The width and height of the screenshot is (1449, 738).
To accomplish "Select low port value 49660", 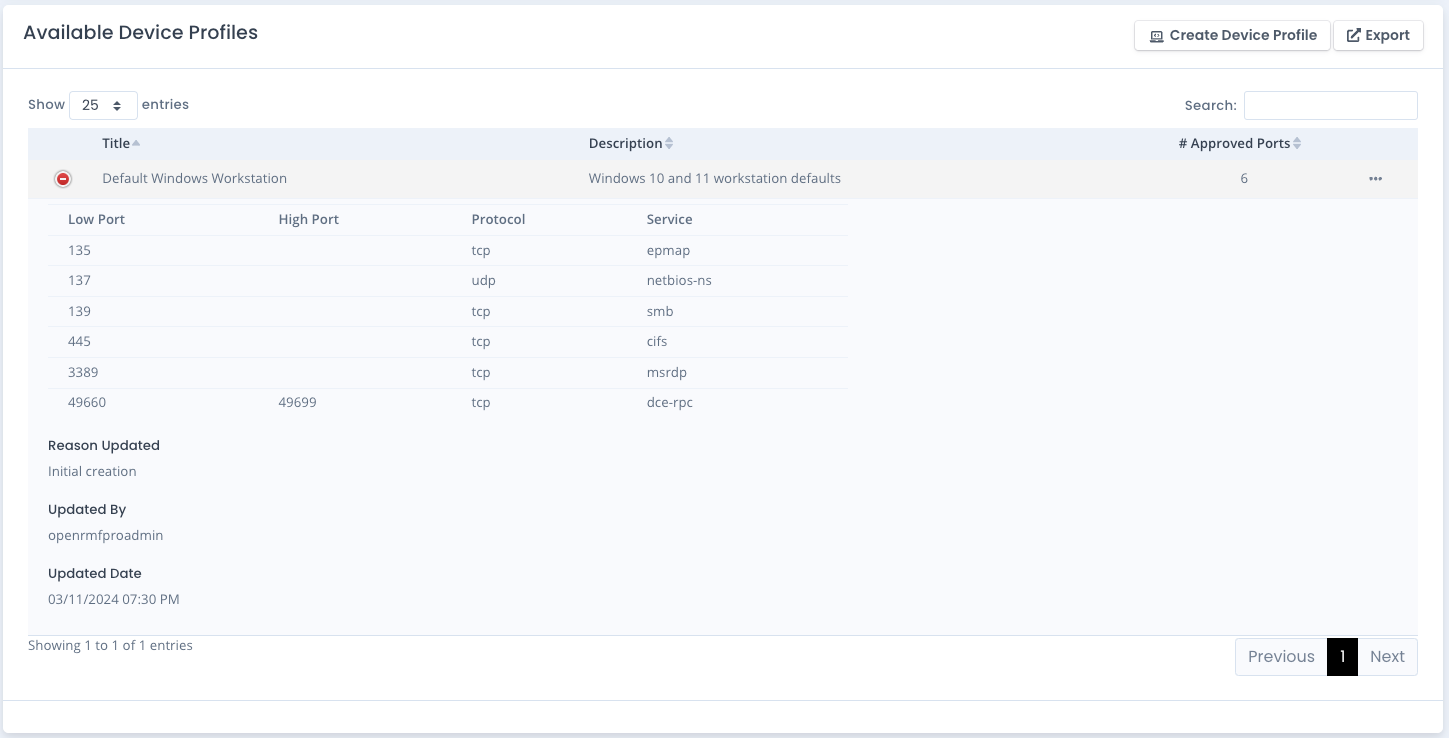I will pyautogui.click(x=87, y=402).
